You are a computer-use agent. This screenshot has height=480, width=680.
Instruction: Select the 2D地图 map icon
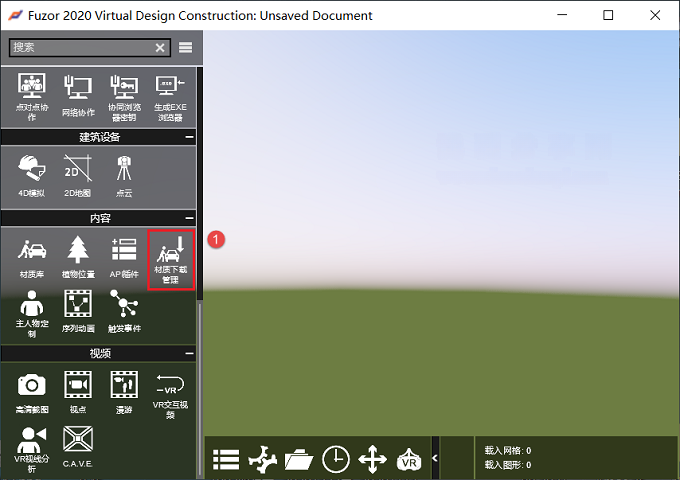78,175
